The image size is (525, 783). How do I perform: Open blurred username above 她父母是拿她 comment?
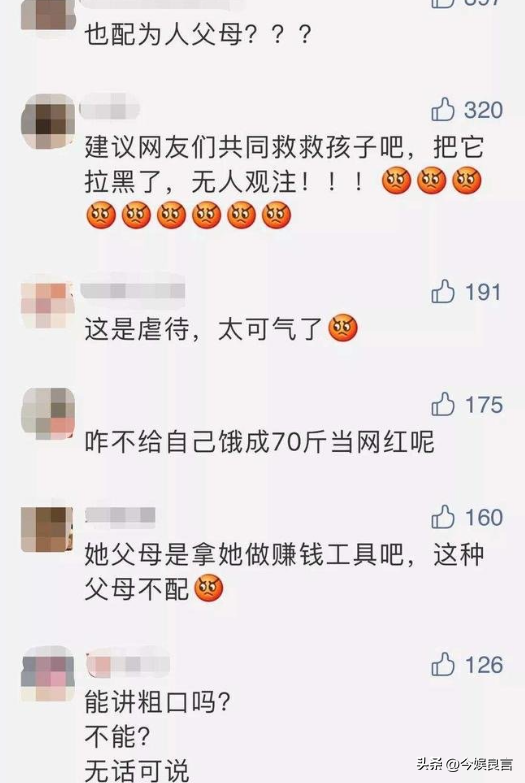[x=120, y=515]
